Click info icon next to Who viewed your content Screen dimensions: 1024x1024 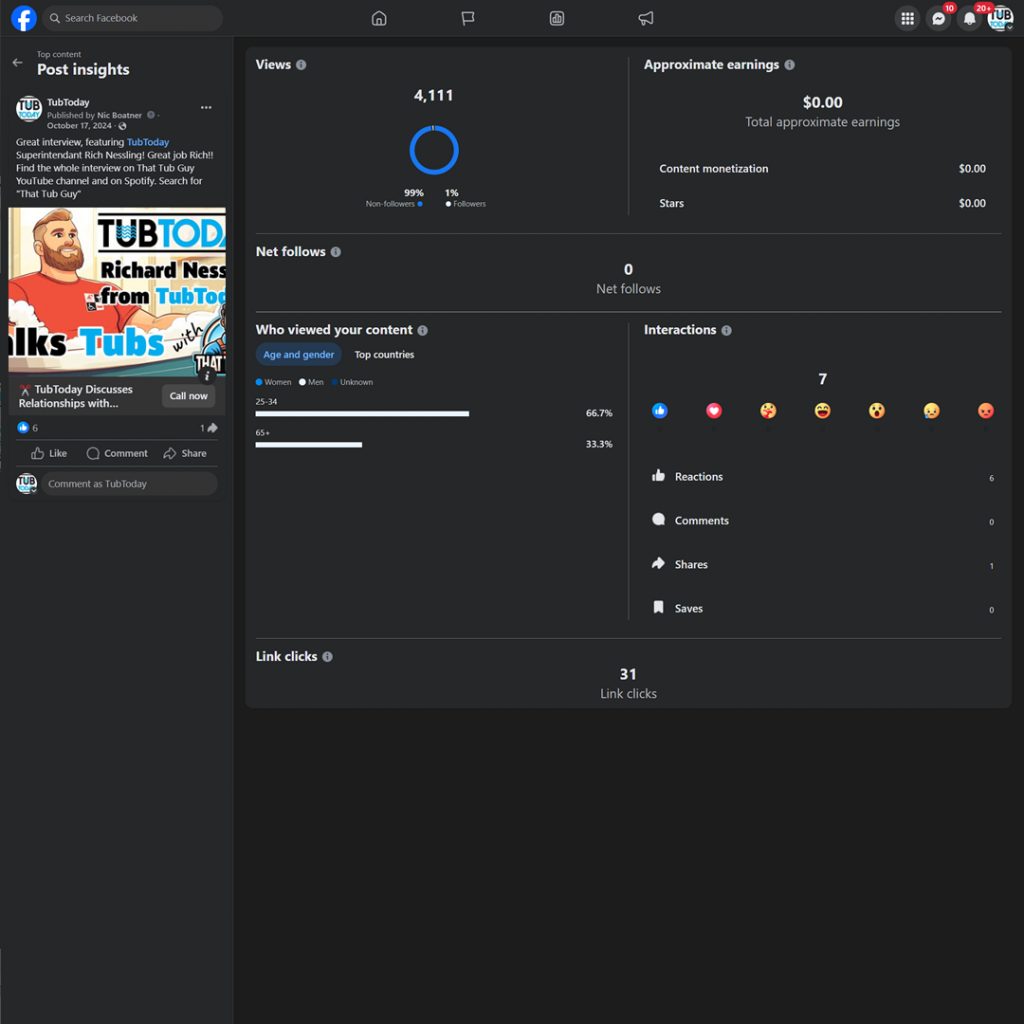click(423, 330)
